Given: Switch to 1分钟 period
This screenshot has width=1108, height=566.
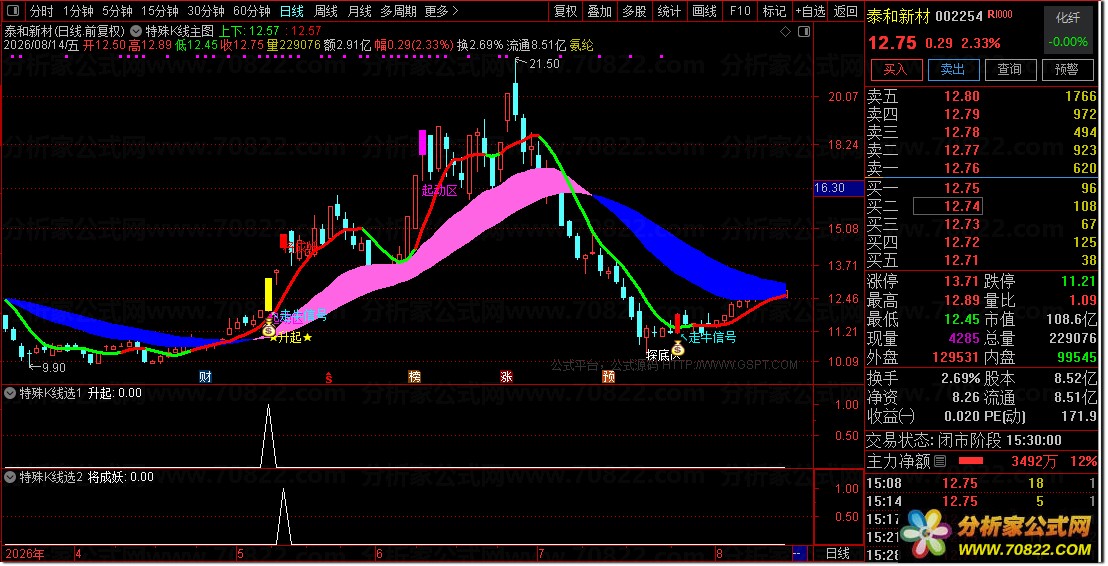Looking at the screenshot, I should click(x=78, y=11).
